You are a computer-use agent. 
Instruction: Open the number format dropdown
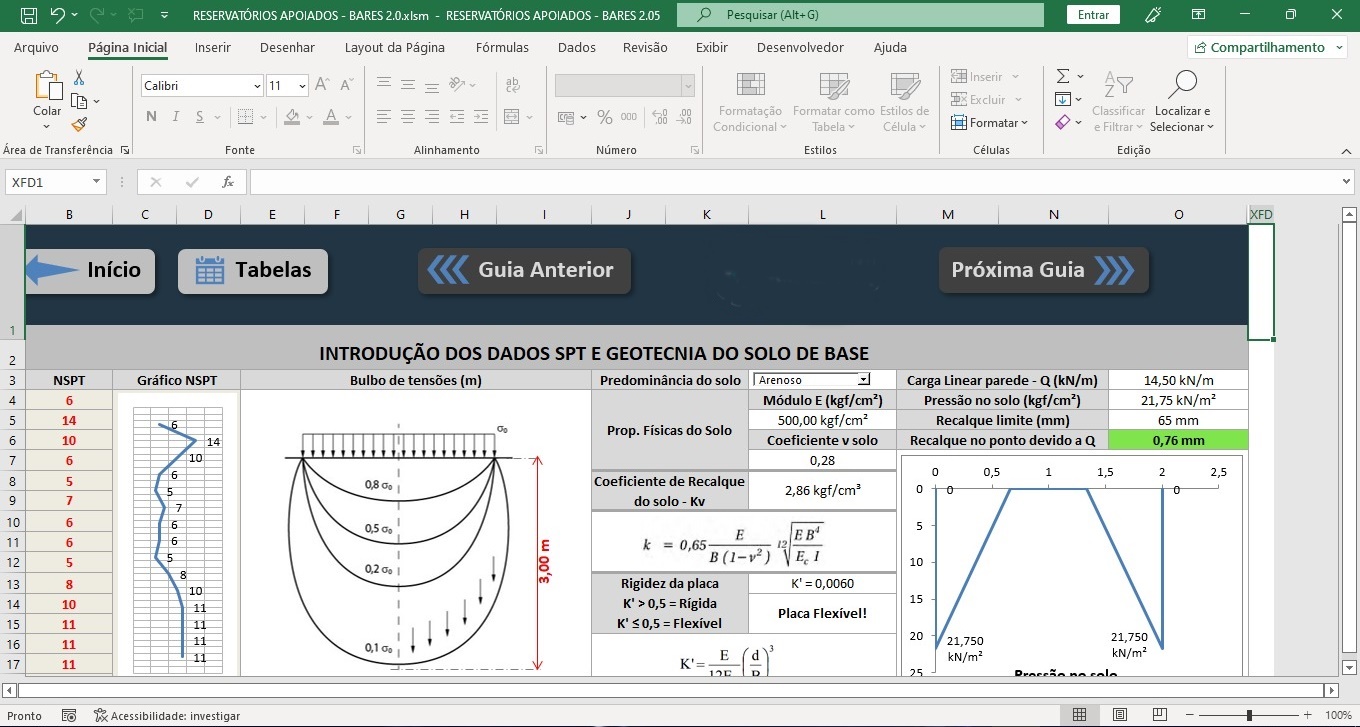[687, 86]
